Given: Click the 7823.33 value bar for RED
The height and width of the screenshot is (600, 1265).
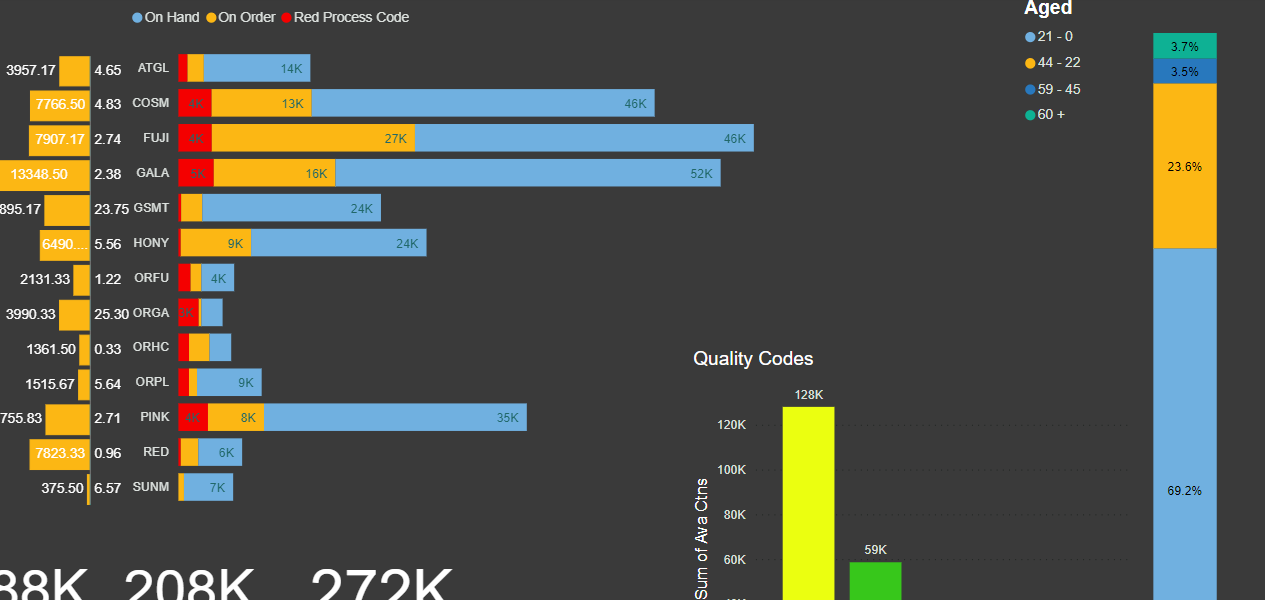Looking at the screenshot, I should point(60,452).
